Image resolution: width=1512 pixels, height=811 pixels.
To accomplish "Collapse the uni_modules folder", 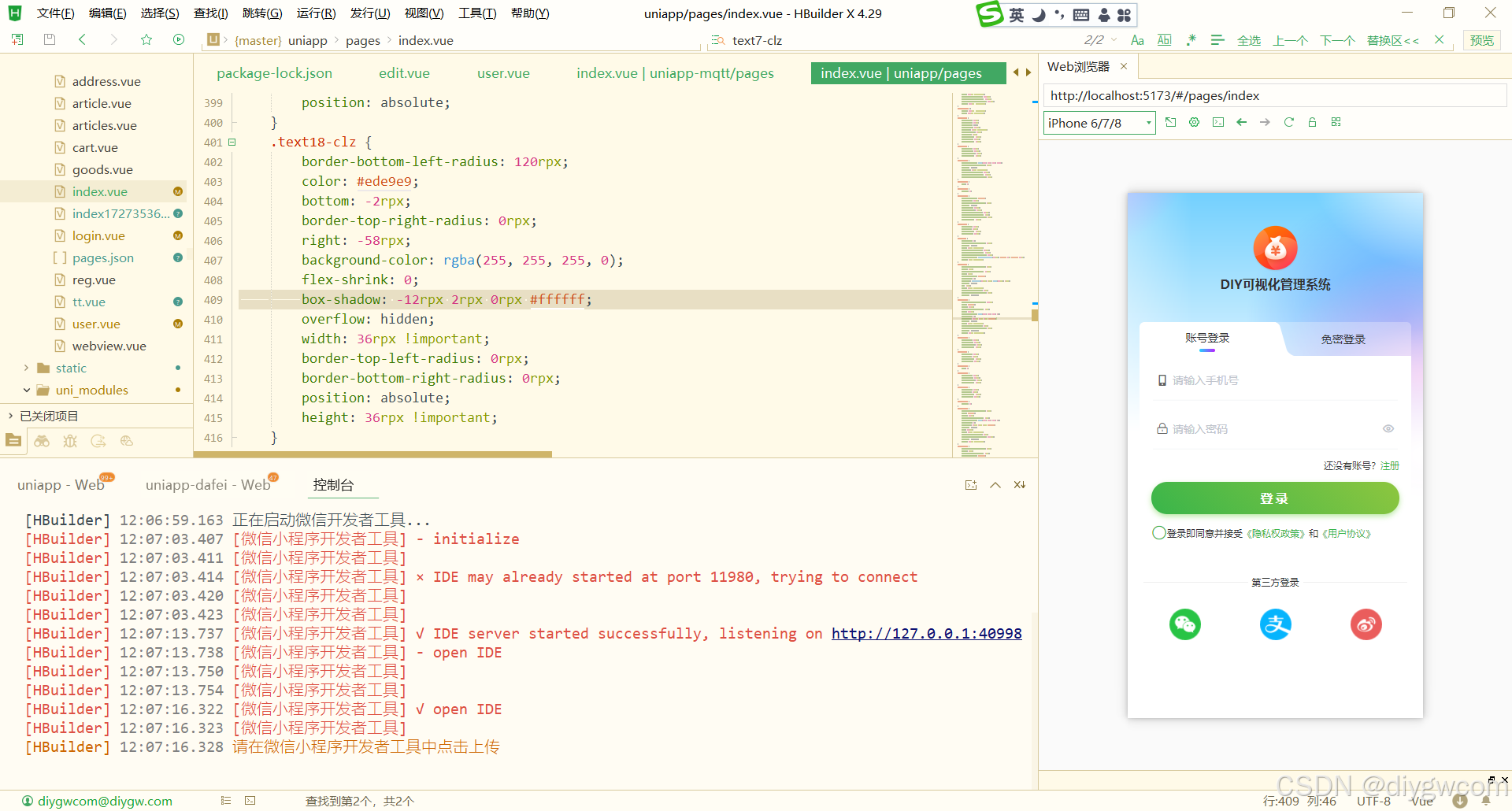I will point(26,390).
